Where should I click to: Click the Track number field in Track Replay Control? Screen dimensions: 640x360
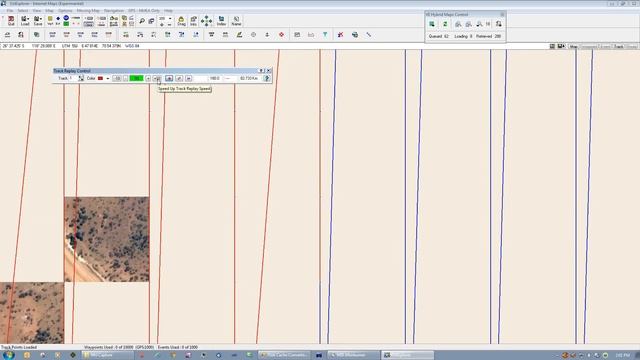click(x=73, y=78)
